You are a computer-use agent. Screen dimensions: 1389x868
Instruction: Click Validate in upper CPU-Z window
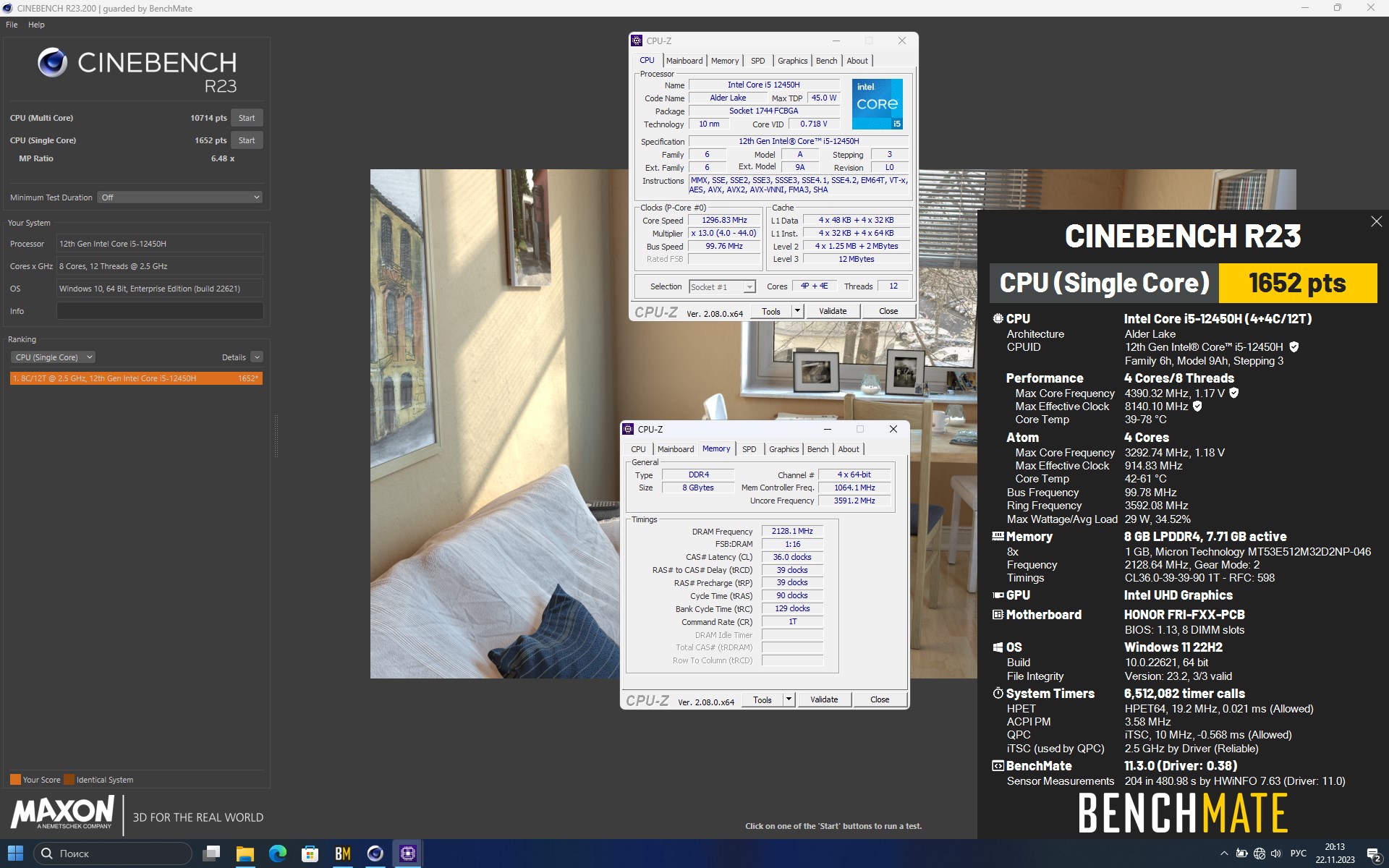833,311
